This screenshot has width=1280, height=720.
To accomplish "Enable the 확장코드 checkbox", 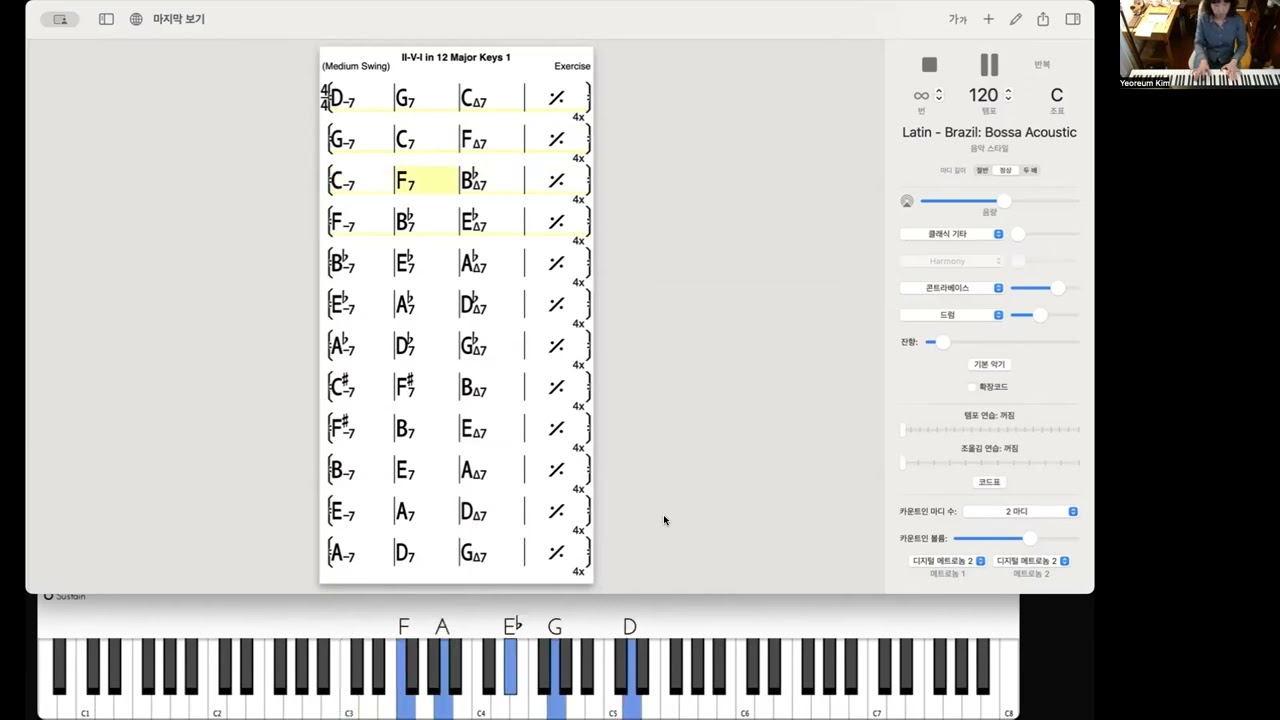I will (x=972, y=387).
